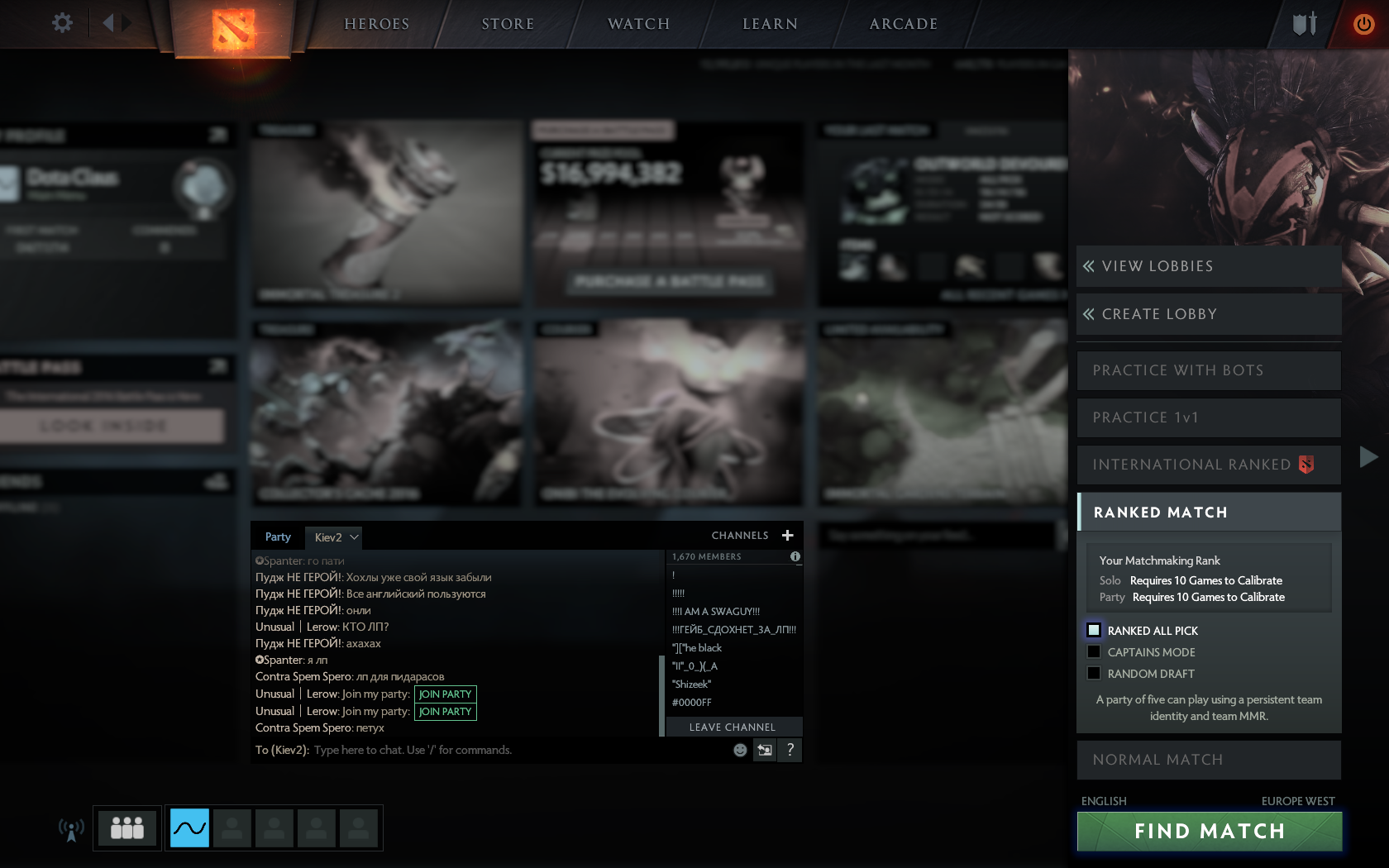Expand Practice 1v1 section

[1209, 417]
